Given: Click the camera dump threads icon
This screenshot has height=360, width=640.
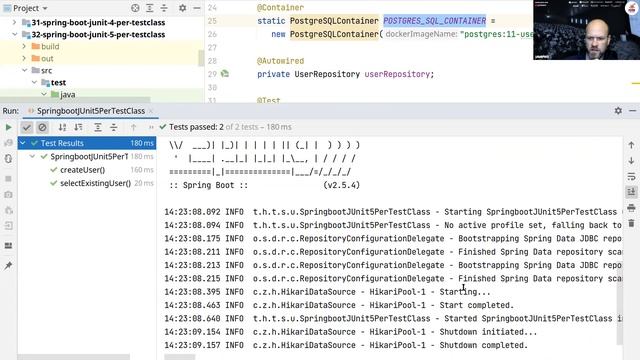Looking at the screenshot, I should (8, 195).
